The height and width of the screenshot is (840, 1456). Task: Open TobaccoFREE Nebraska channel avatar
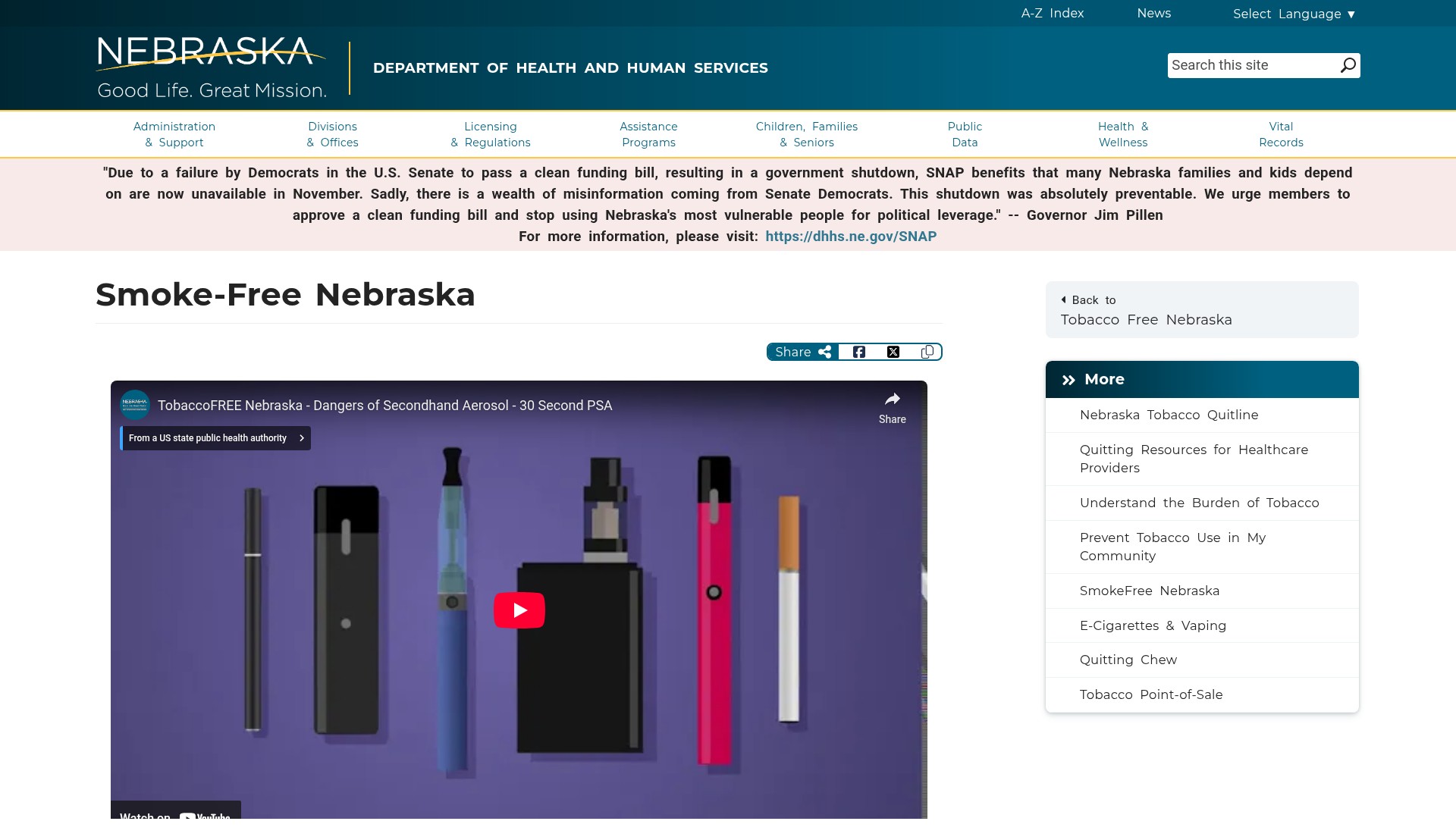[135, 405]
